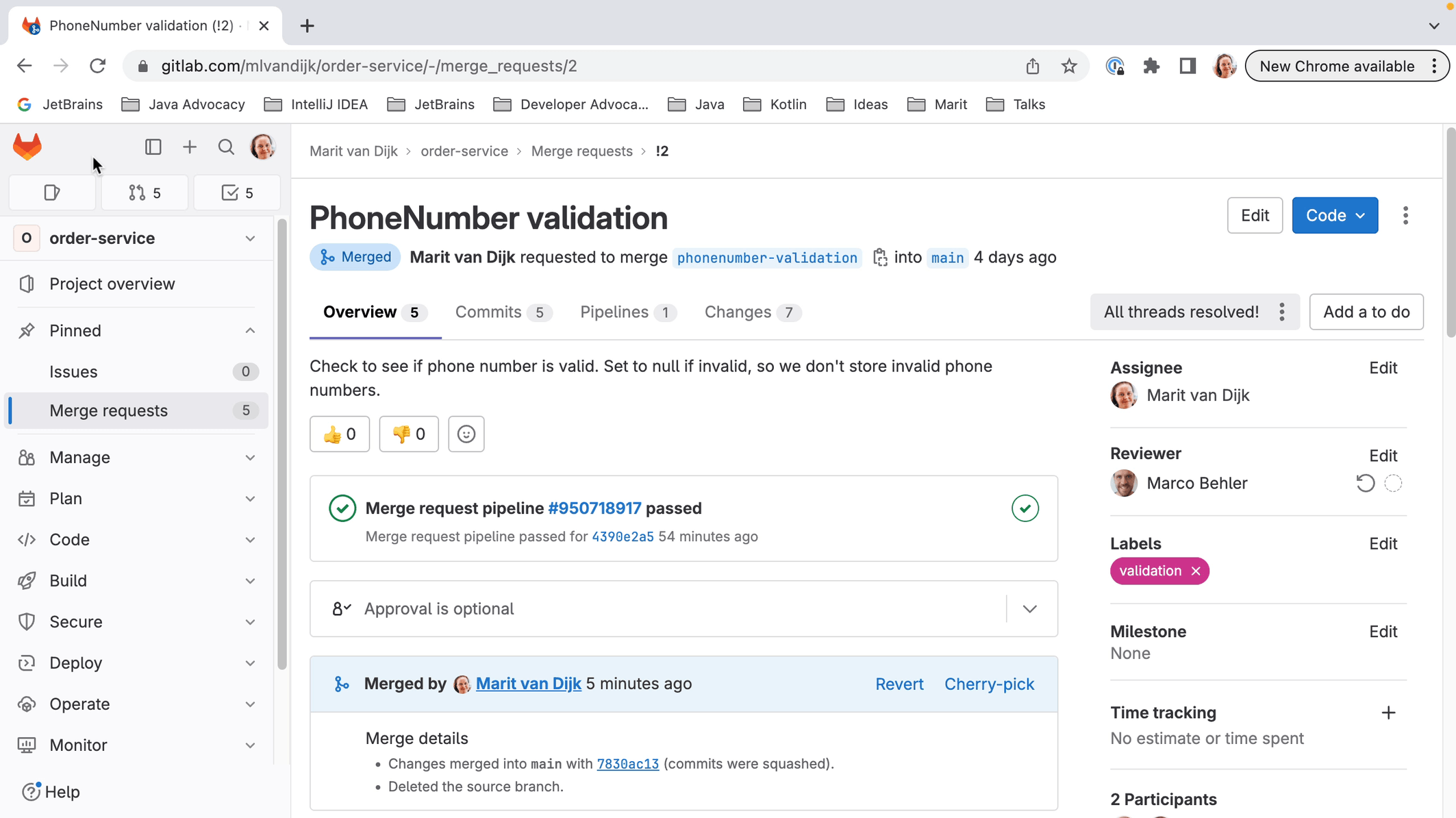Open the GitLab search icon
This screenshot has width=1456, height=818.
click(x=226, y=147)
